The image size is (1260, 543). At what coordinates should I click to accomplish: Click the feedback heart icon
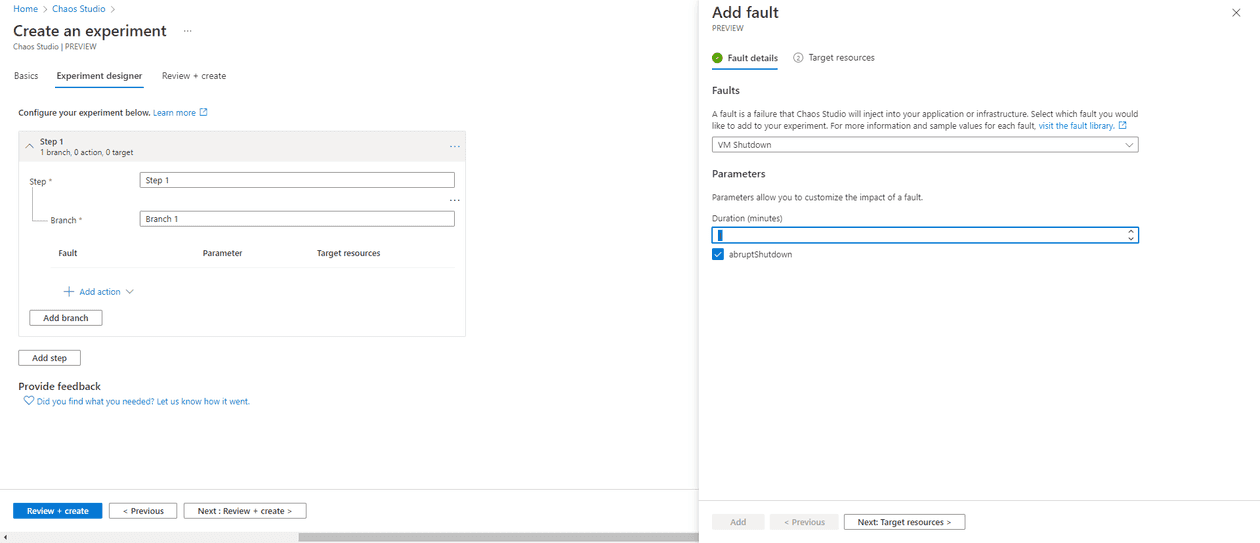[x=29, y=401]
